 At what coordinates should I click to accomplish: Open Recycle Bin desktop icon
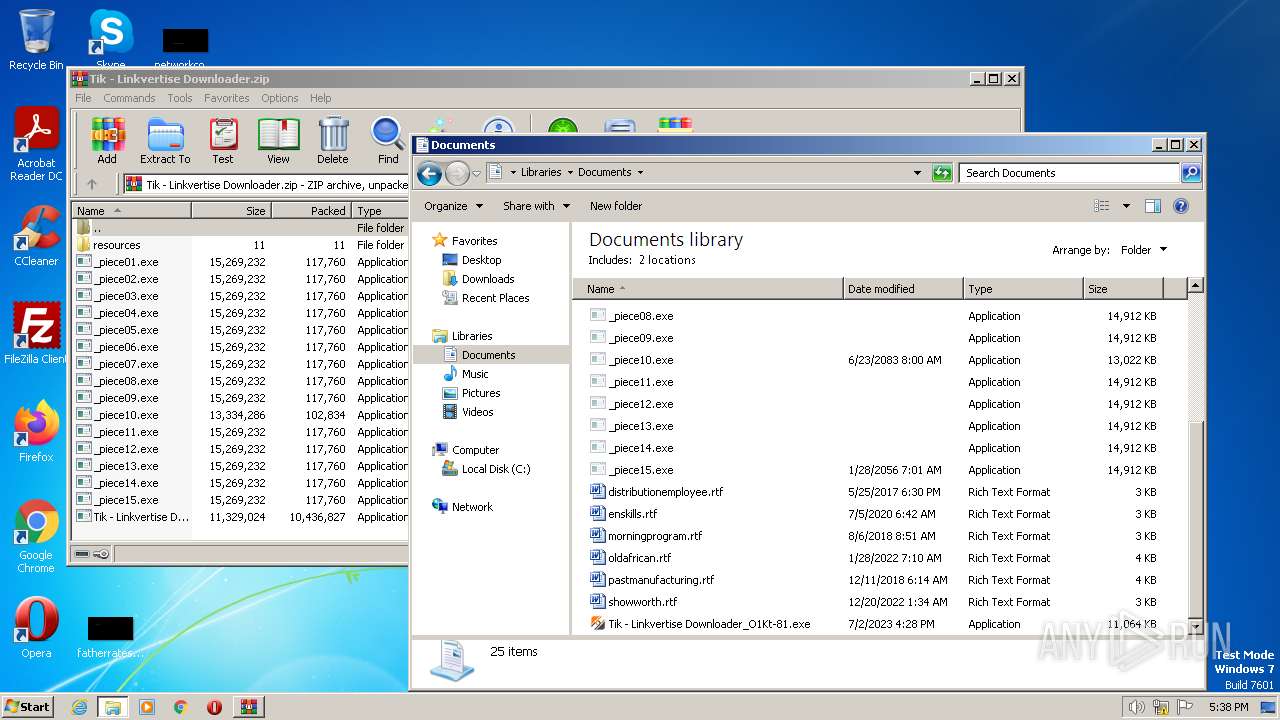click(x=36, y=40)
